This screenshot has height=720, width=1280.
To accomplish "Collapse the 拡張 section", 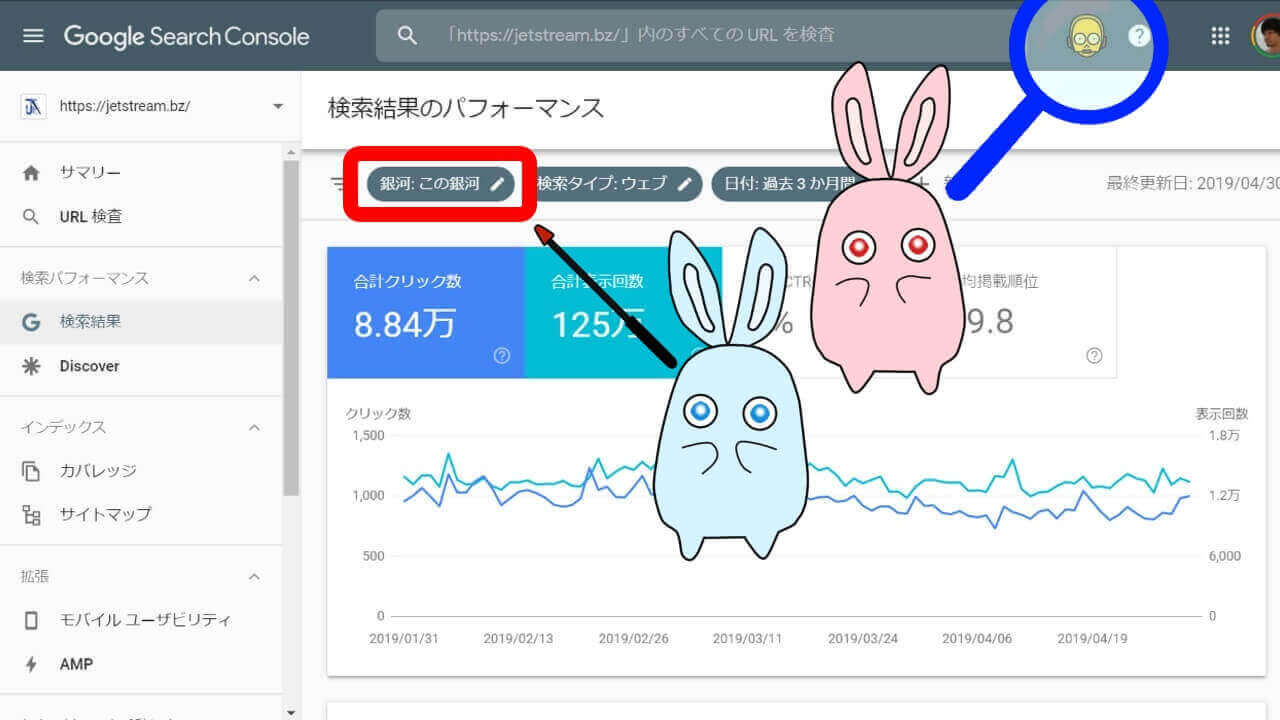I will [x=254, y=577].
